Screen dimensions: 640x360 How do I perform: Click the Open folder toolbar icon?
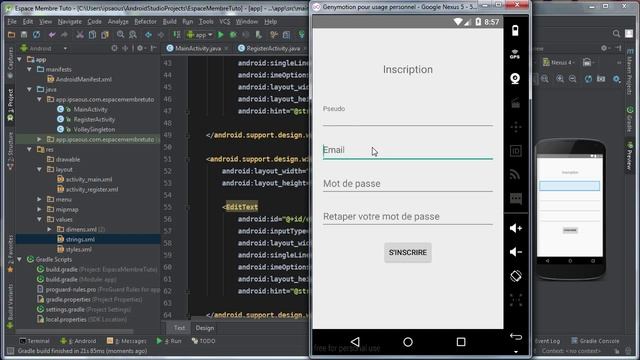point(11,35)
